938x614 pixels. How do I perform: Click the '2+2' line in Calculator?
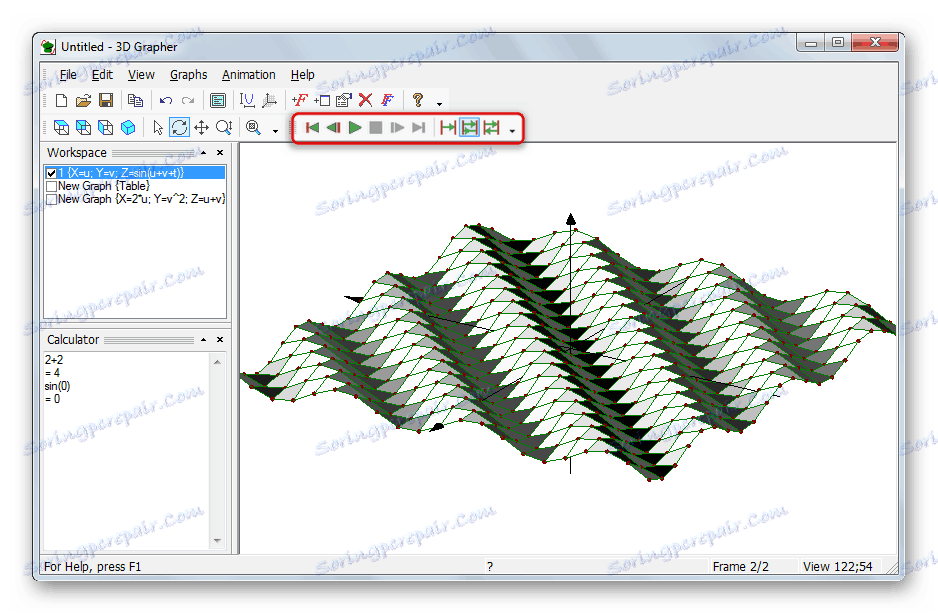coord(54,360)
